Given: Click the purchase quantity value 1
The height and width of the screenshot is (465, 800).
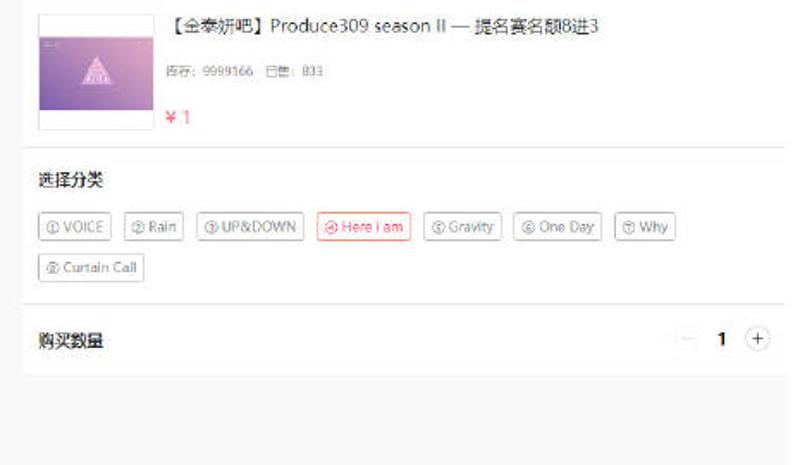Looking at the screenshot, I should [721, 339].
